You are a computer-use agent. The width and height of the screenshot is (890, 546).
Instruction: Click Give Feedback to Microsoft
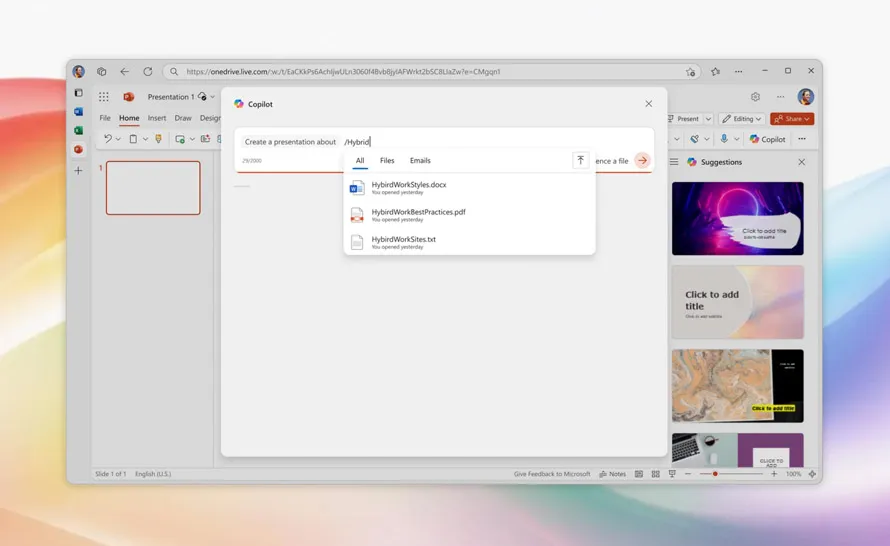tap(552, 474)
